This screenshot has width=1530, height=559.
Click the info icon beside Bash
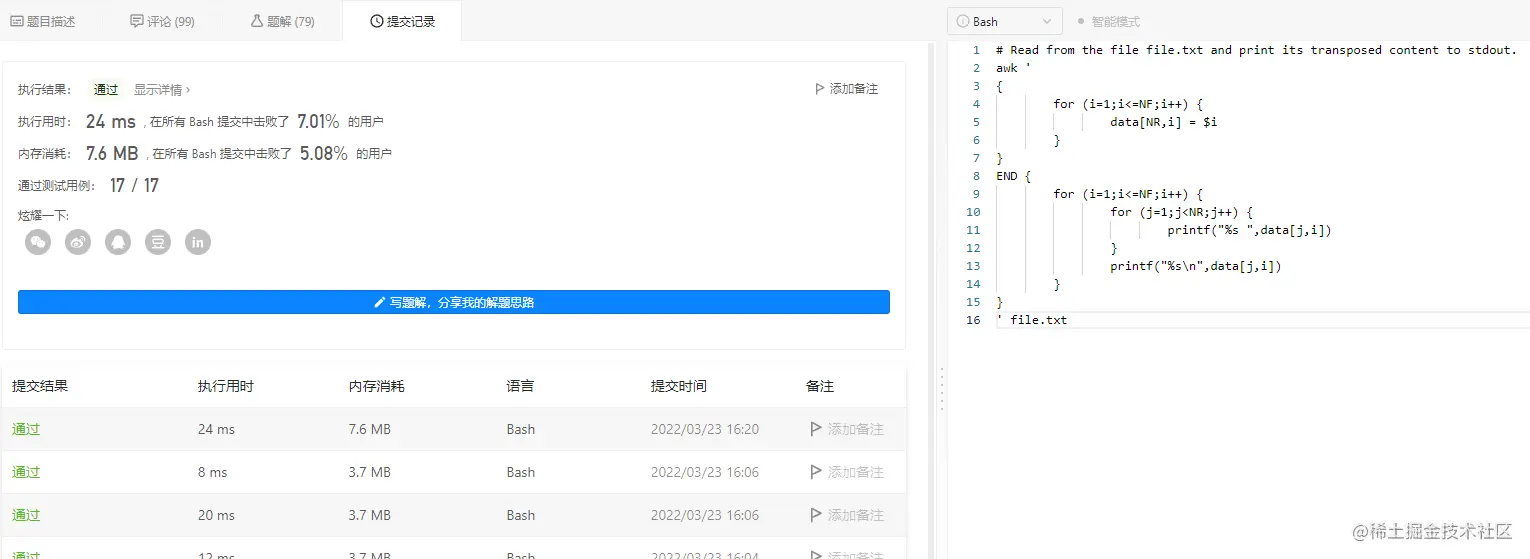(963, 21)
